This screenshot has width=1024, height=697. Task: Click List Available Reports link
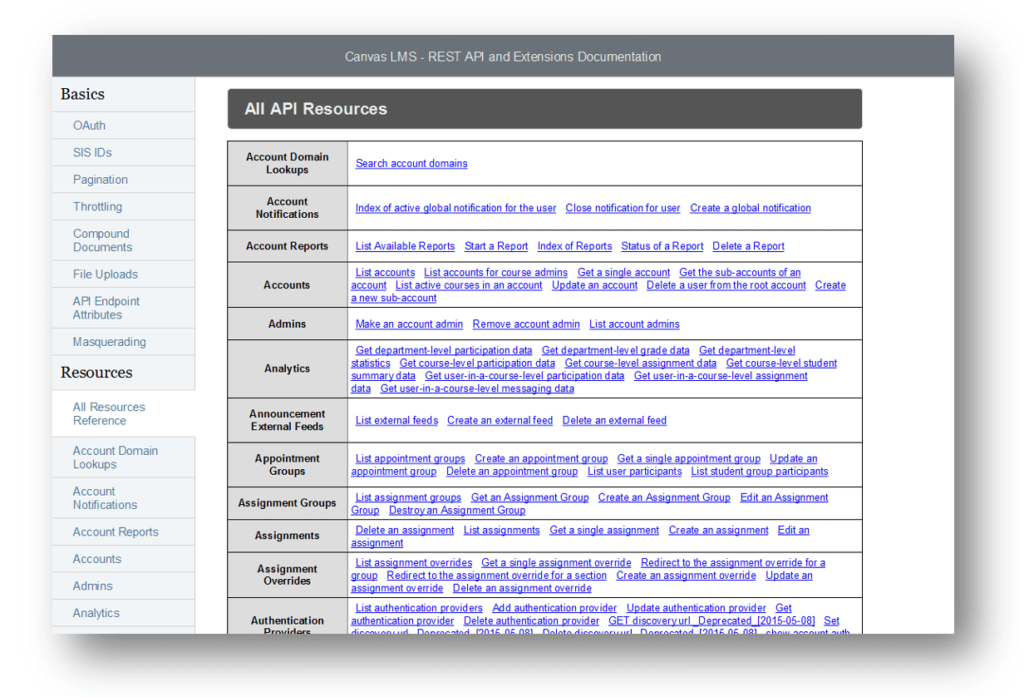pyautogui.click(x=405, y=246)
